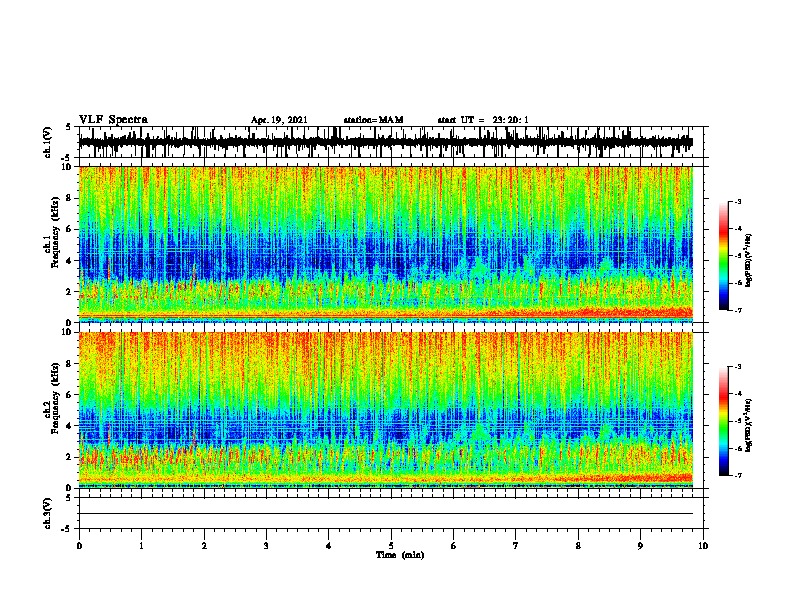Select the date text "Apr. 19, 2021"
Screen dimensions: 792x612
tap(279, 120)
